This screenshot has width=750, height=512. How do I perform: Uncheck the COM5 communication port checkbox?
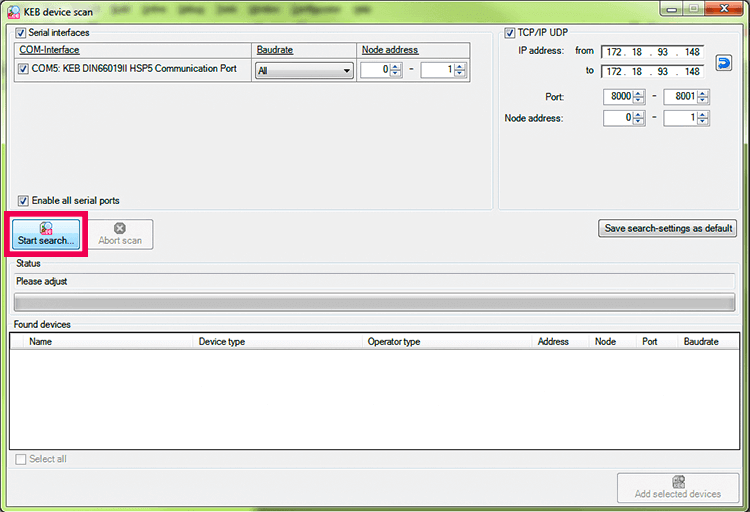[24, 70]
